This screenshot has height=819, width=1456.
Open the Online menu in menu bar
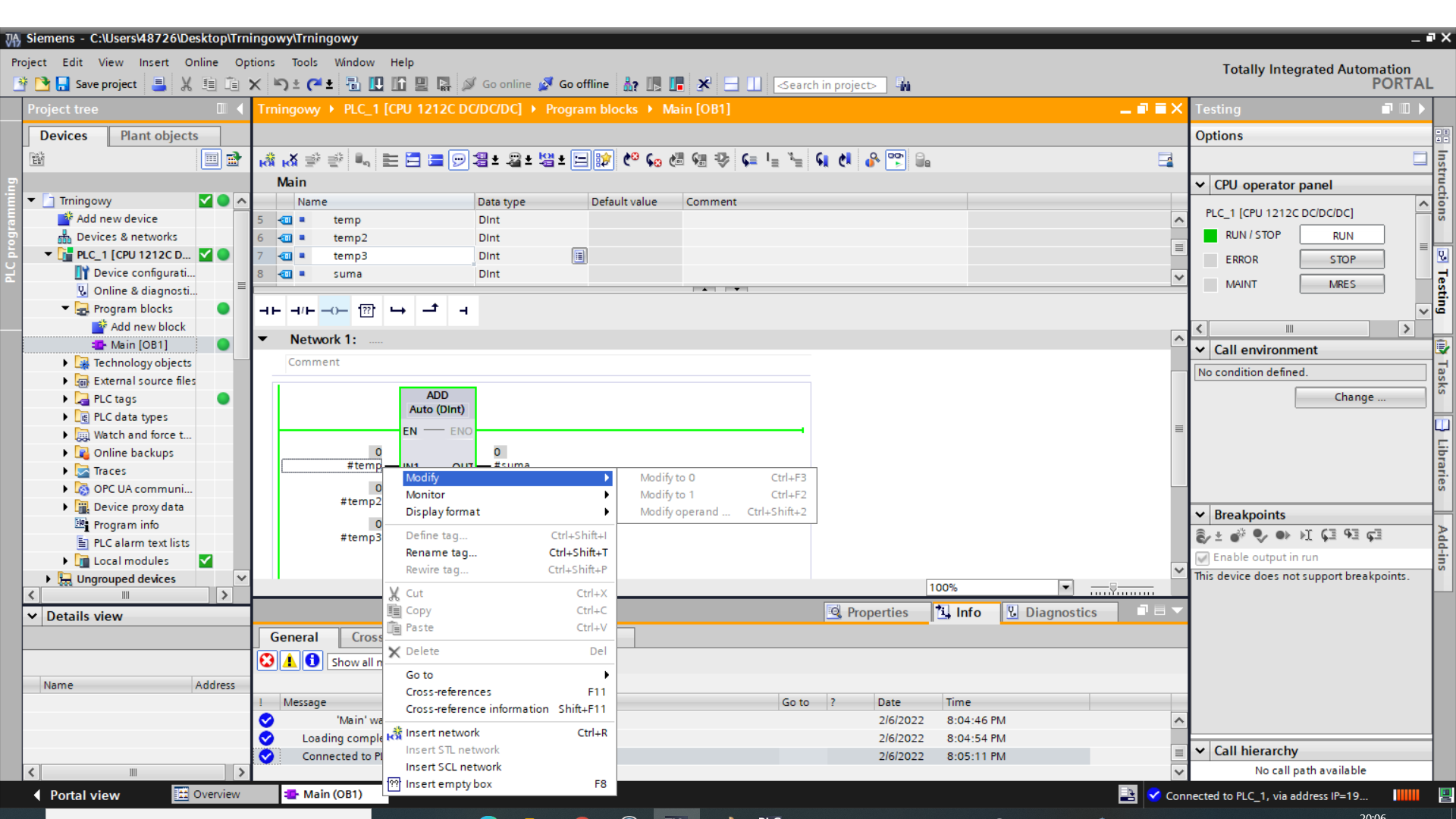201,62
